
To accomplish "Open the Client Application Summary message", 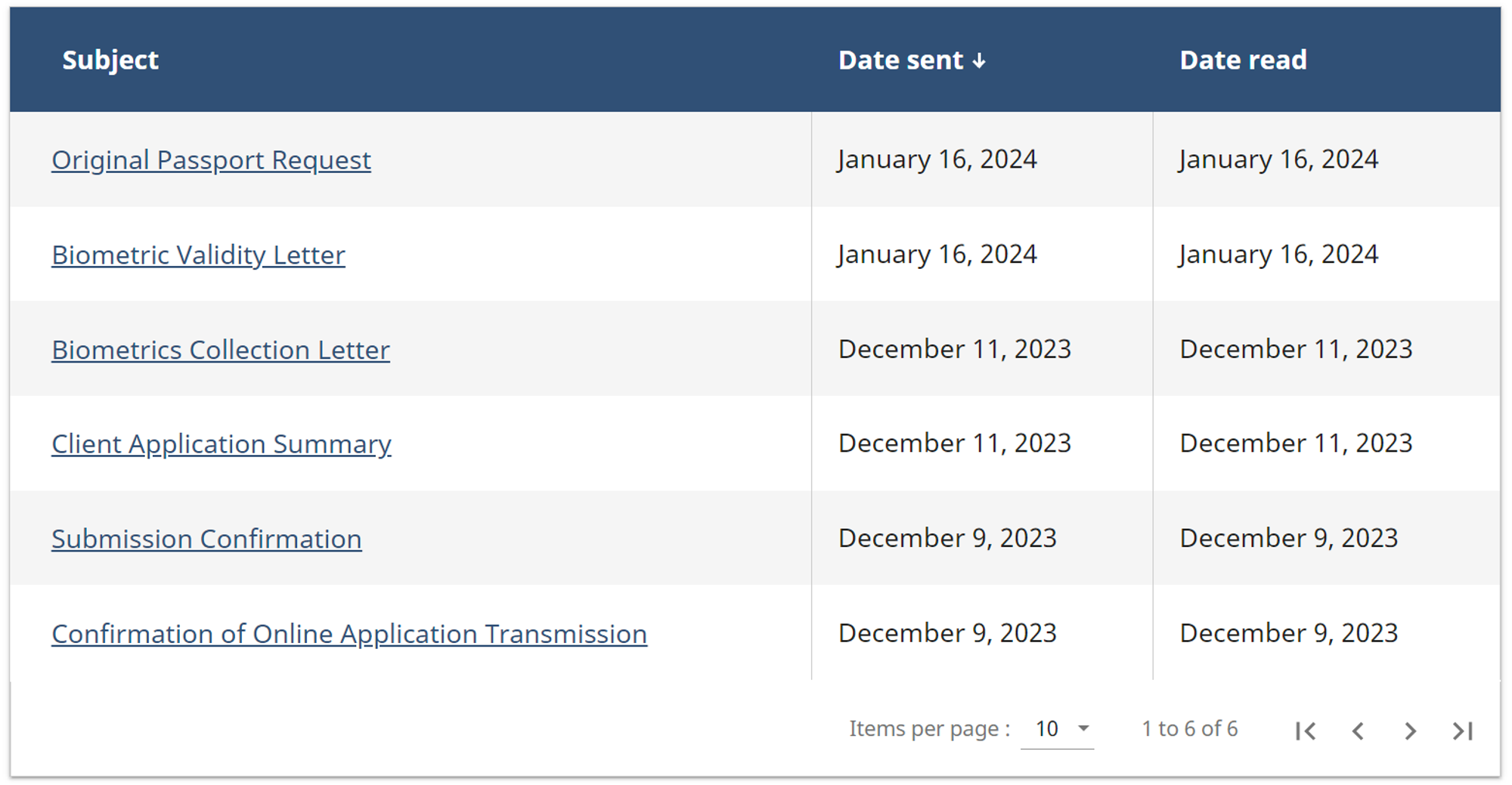I will (222, 444).
